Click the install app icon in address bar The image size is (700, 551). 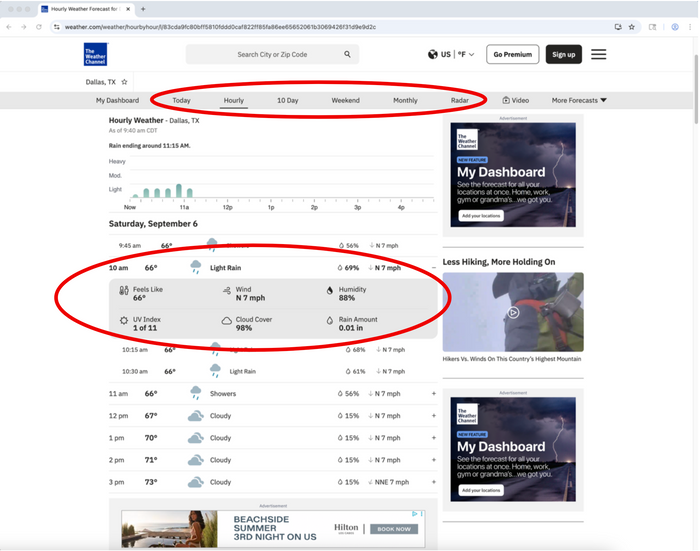618,27
